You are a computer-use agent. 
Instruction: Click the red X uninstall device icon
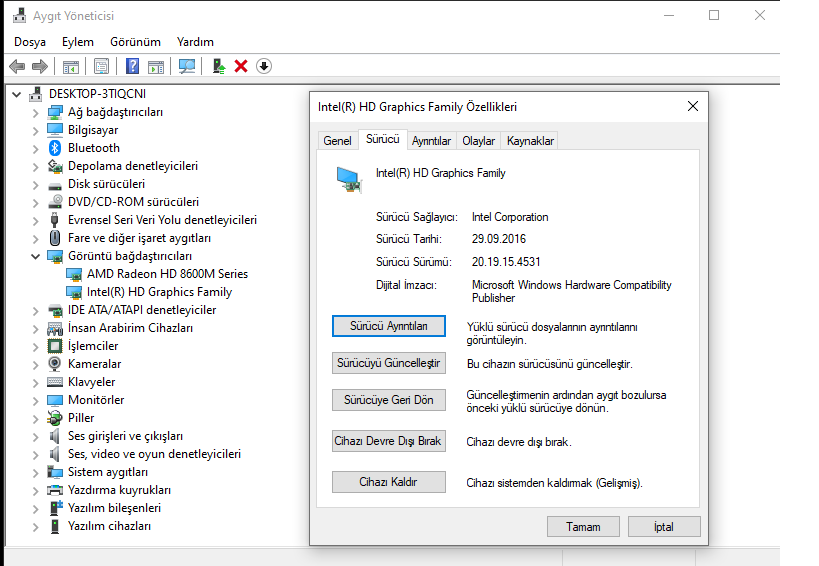click(x=241, y=66)
